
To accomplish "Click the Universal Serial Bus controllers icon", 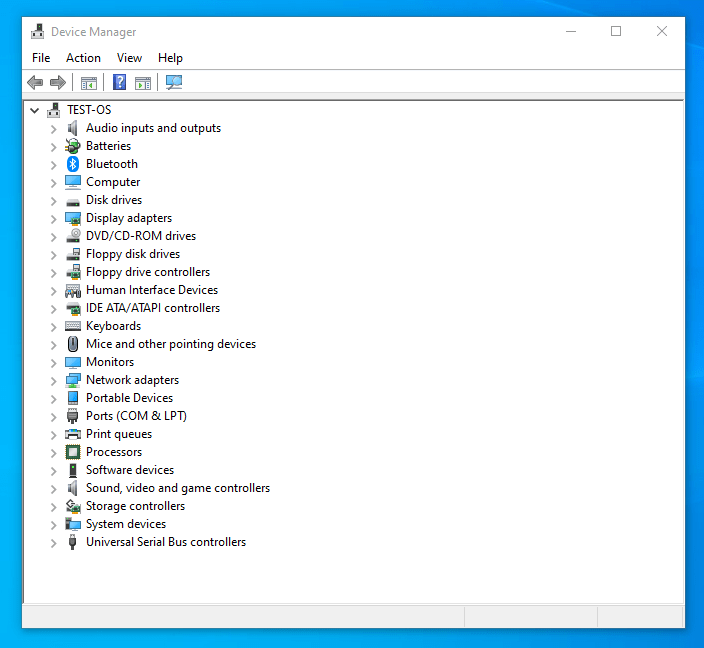I will [73, 542].
